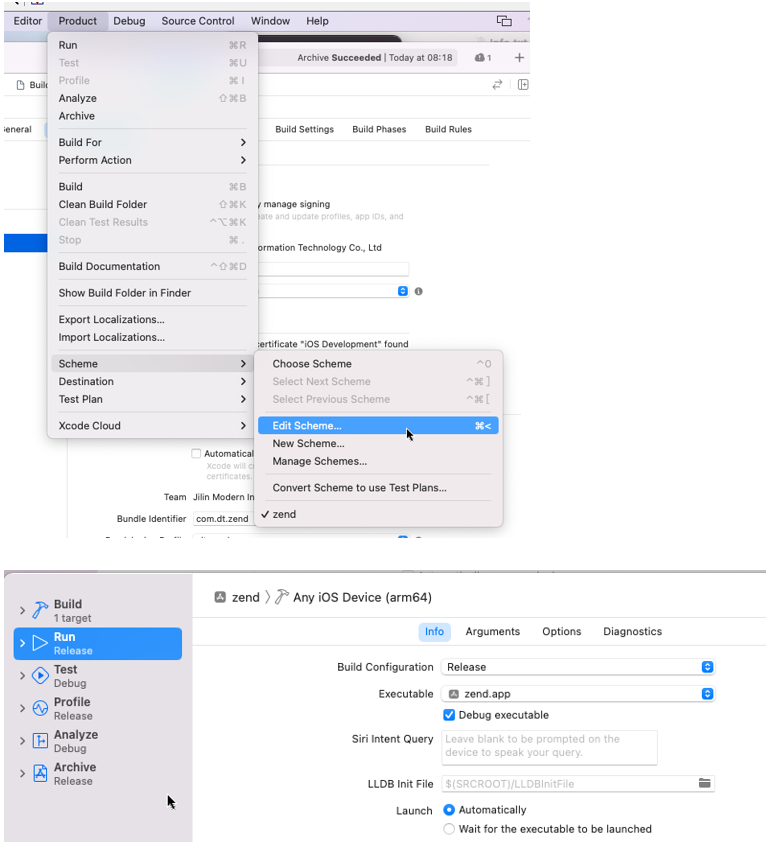Choose Edit Scheme… from the submenu
Image resolution: width=774 pixels, height=842 pixels.
pyautogui.click(x=307, y=426)
